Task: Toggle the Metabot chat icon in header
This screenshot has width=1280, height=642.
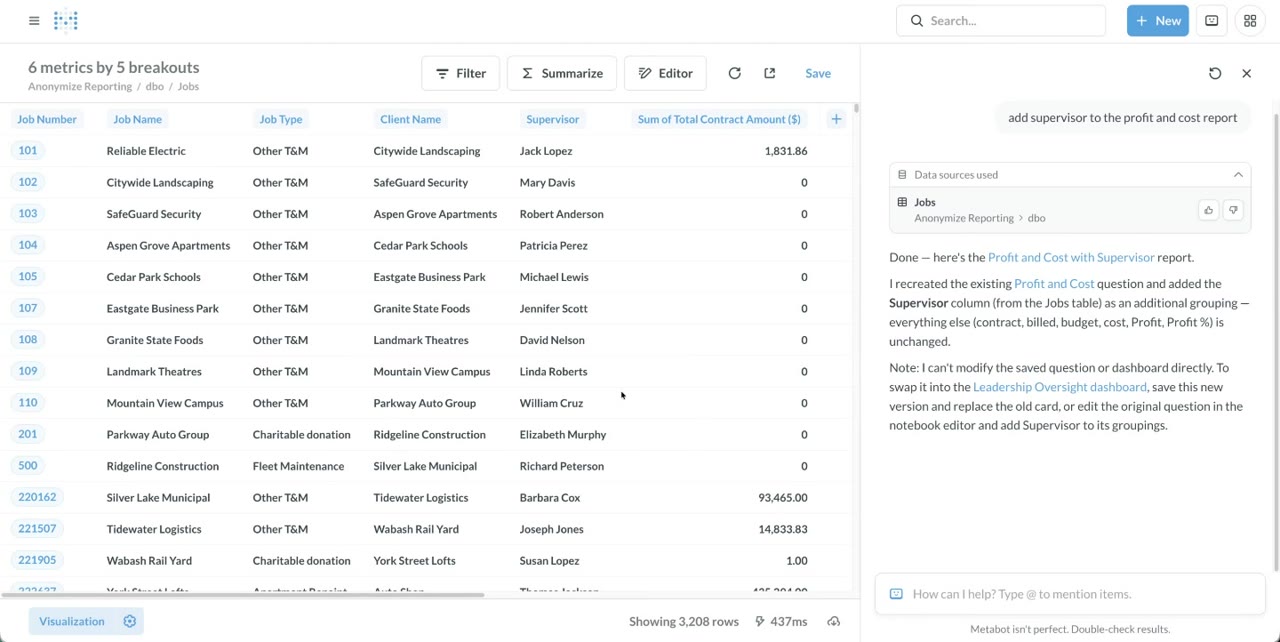Action: coord(1211,20)
